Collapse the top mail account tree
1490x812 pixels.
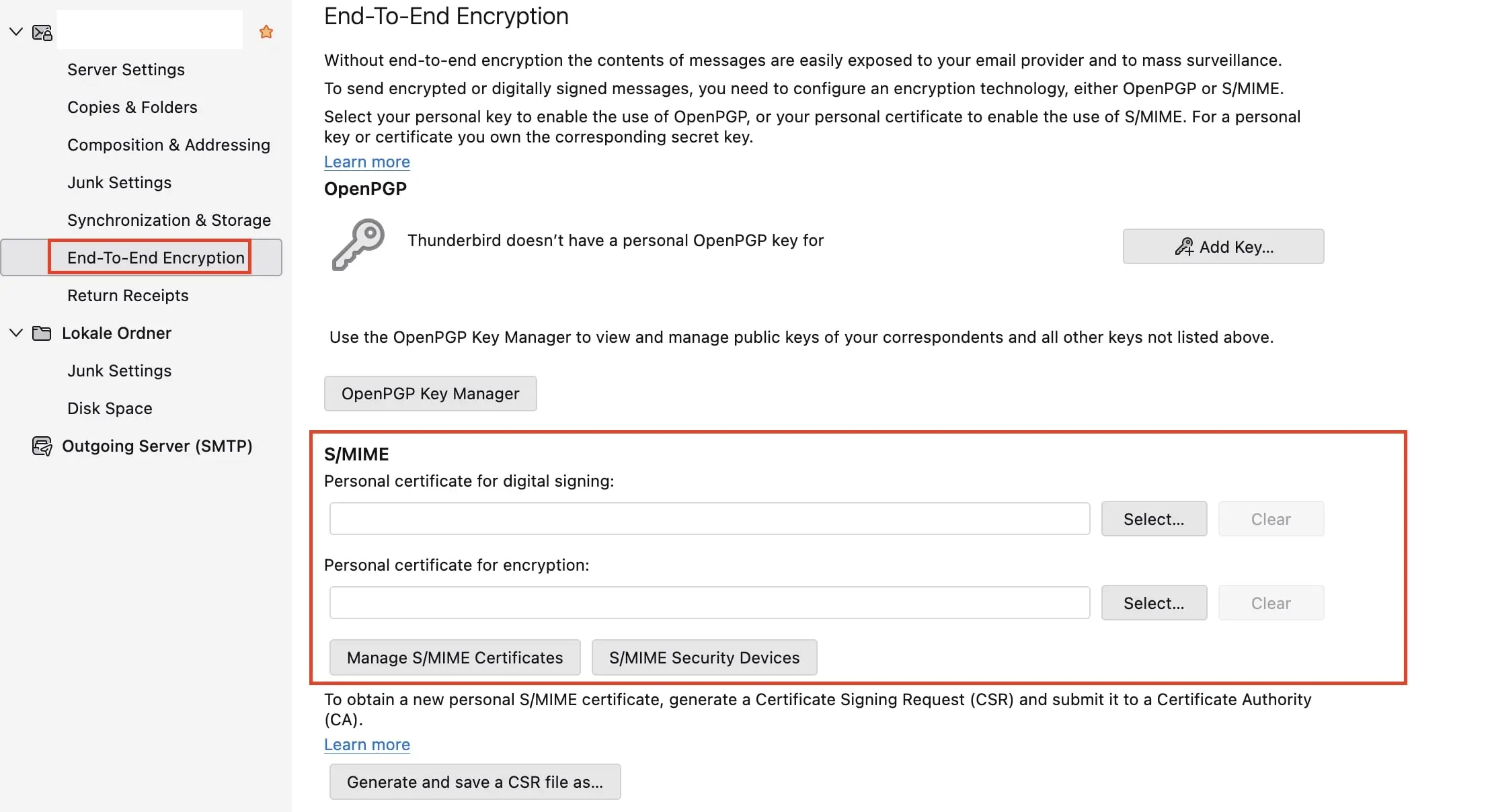[x=15, y=31]
